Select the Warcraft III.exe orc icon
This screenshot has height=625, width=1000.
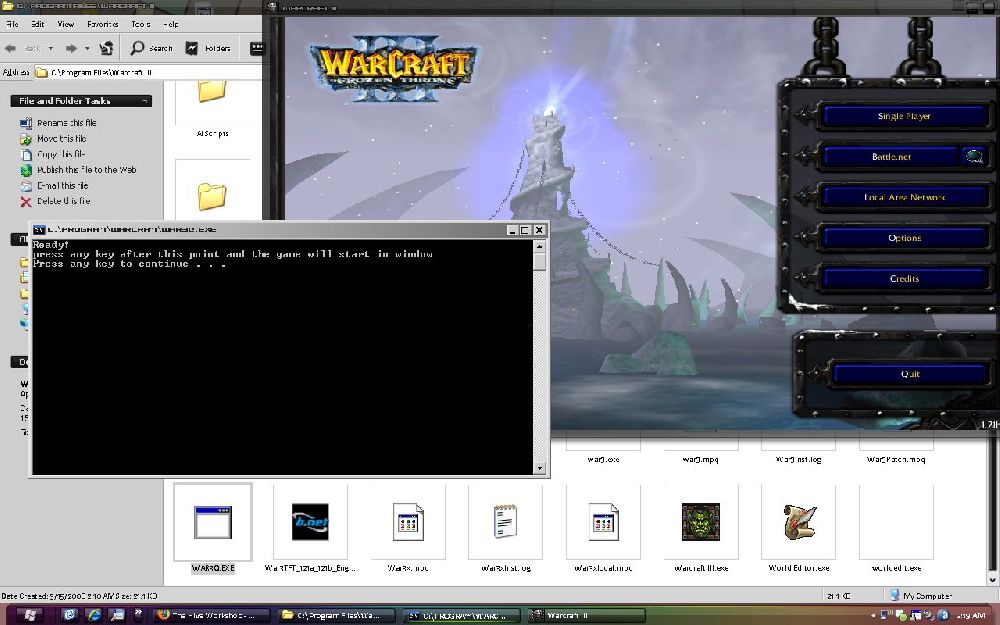tap(701, 522)
